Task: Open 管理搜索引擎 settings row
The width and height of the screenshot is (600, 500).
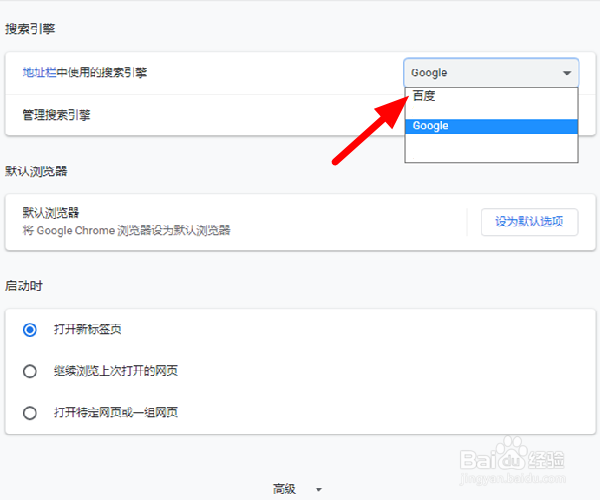Action: pos(300,115)
